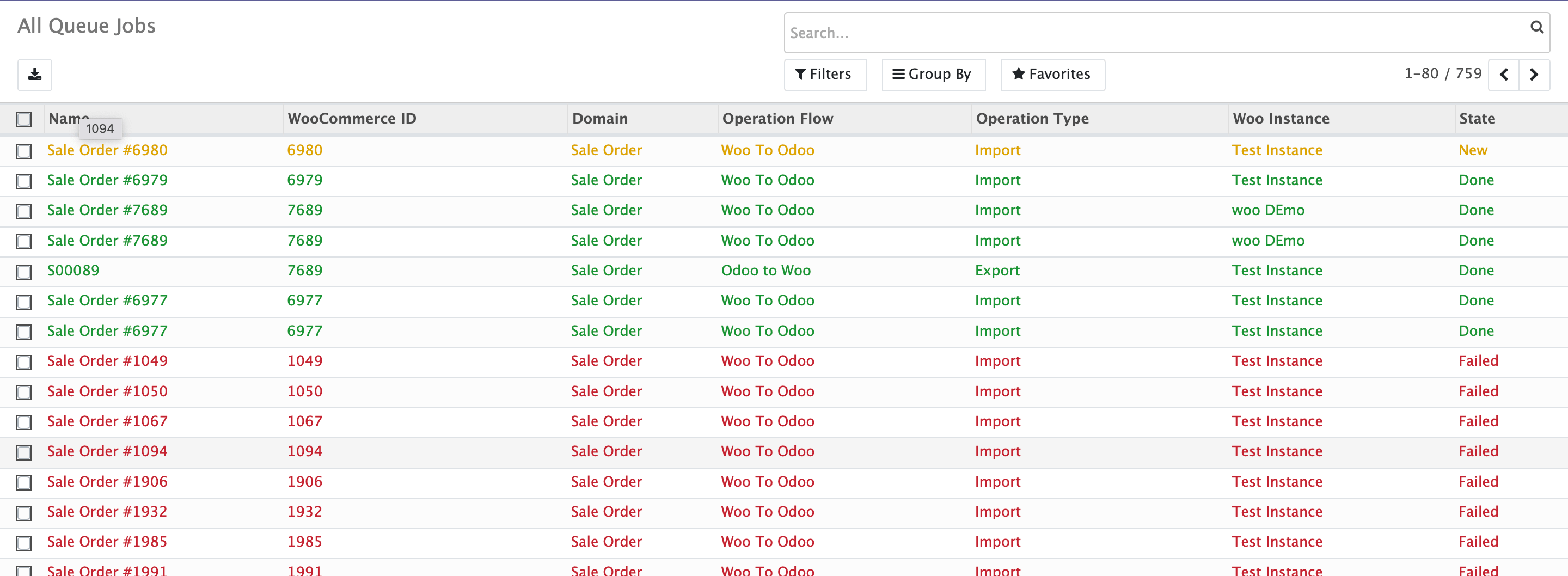The height and width of the screenshot is (576, 1568).
Task: Open the Filters dropdown
Action: point(824,74)
